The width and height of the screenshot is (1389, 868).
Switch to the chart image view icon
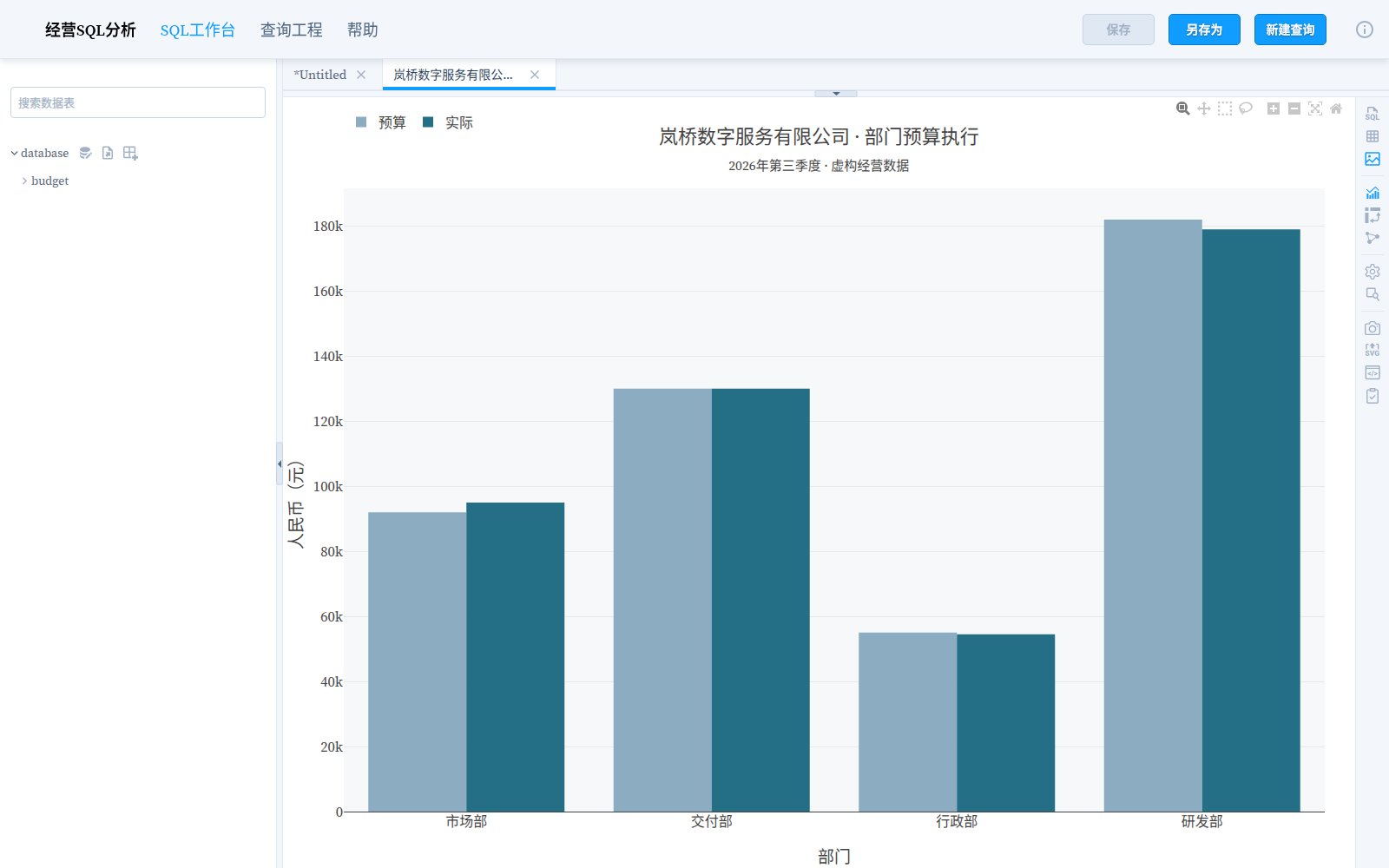point(1373,159)
